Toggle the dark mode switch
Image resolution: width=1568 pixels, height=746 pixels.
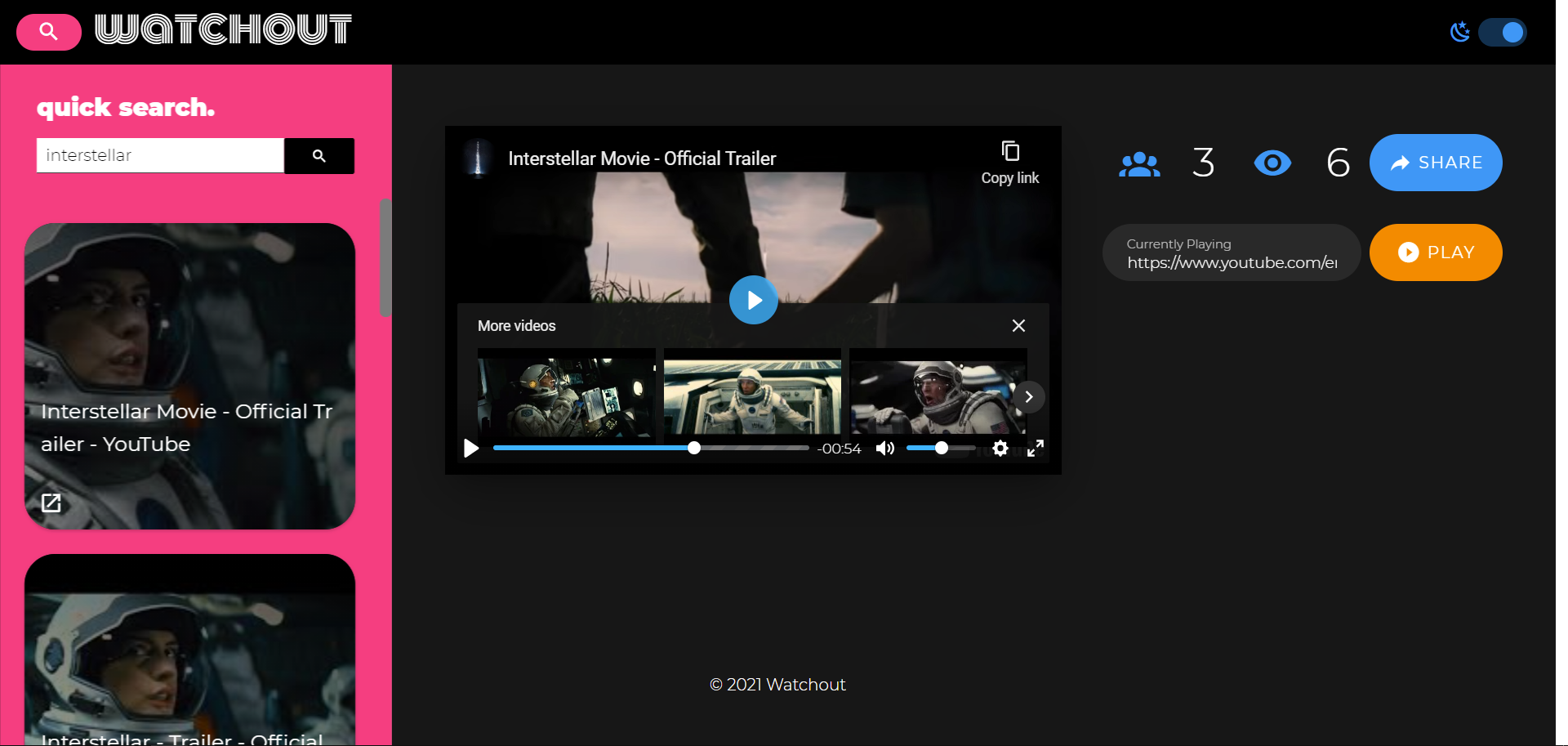coord(1502,32)
